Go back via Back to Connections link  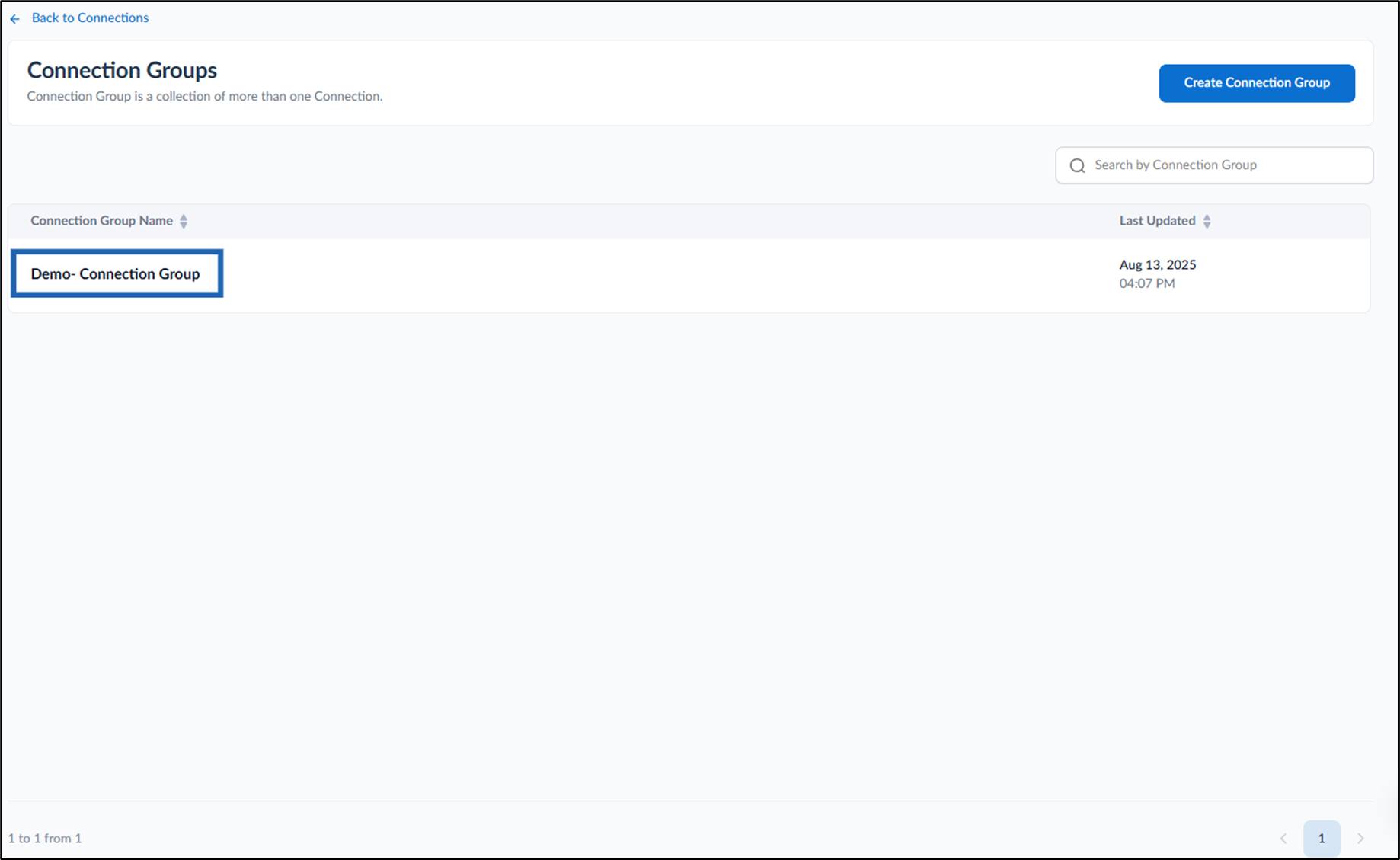point(90,18)
